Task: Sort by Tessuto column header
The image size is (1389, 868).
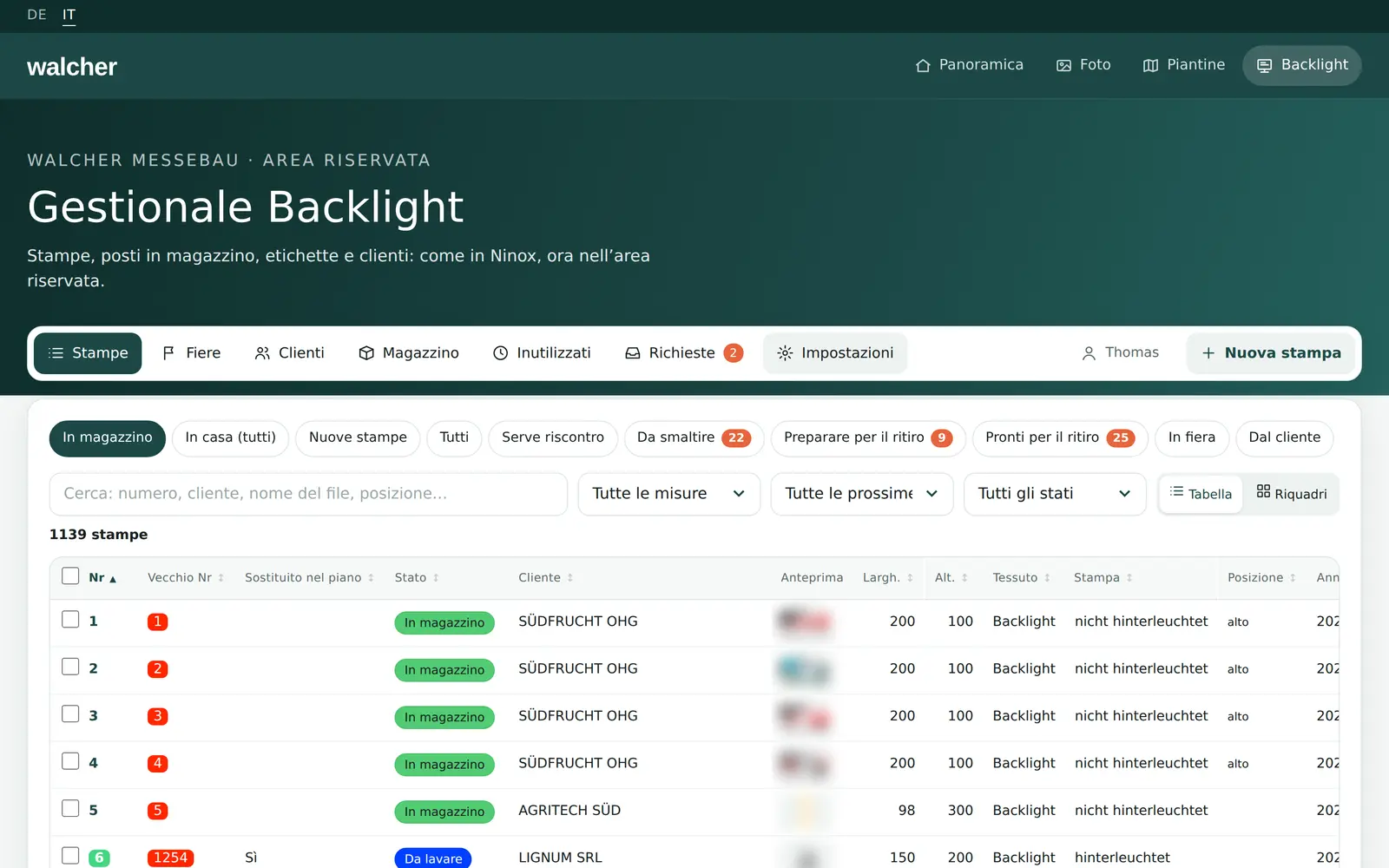Action: click(1022, 578)
